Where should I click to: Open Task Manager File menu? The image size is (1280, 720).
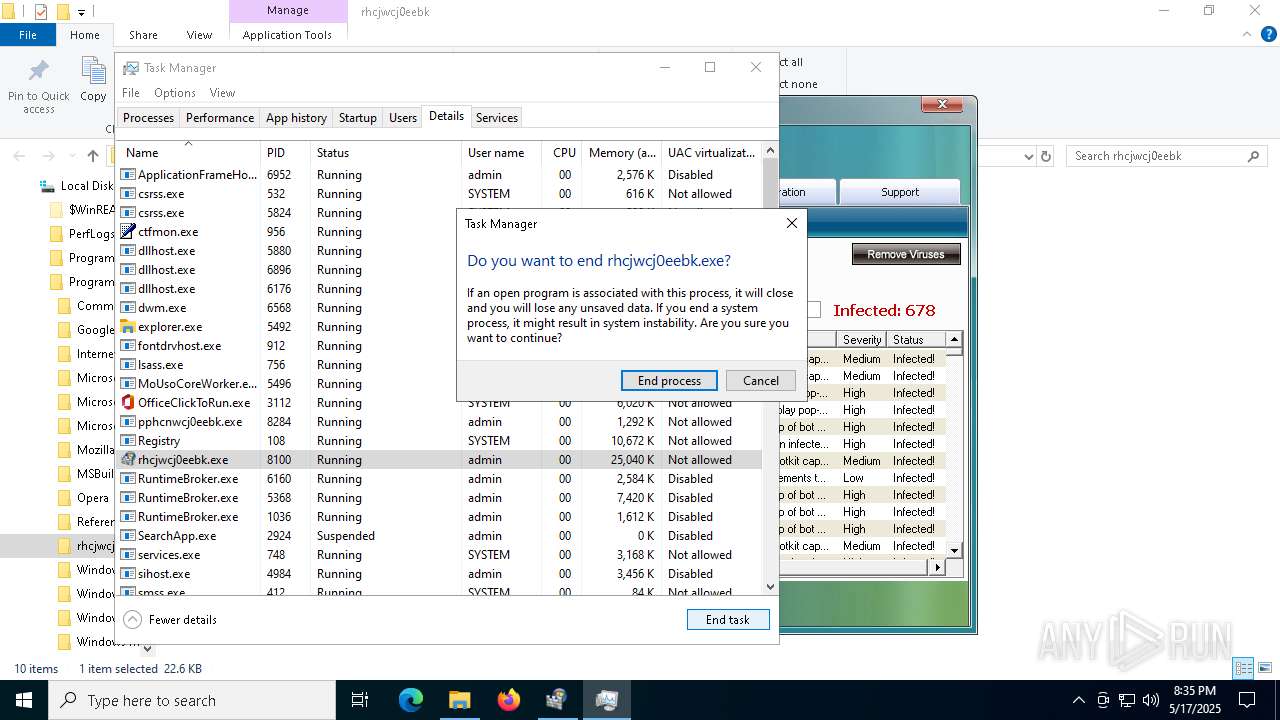[131, 93]
